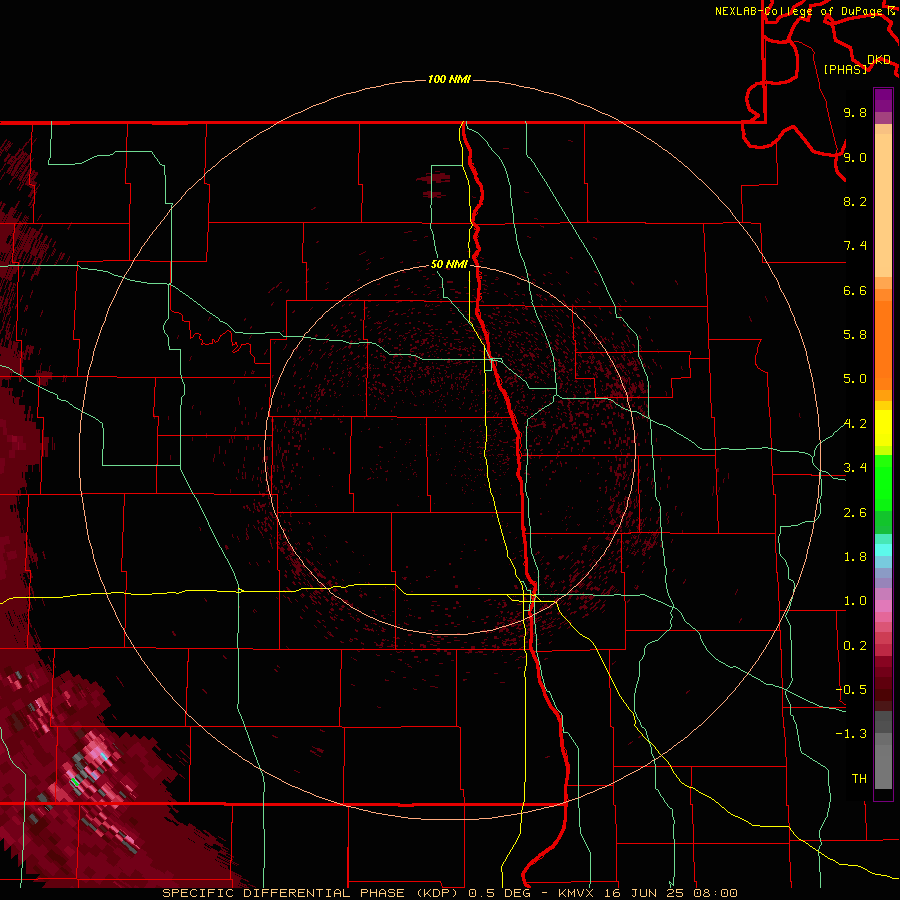Click the "TH" threshold label on the scale
This screenshot has height=900, width=900.
(859, 779)
